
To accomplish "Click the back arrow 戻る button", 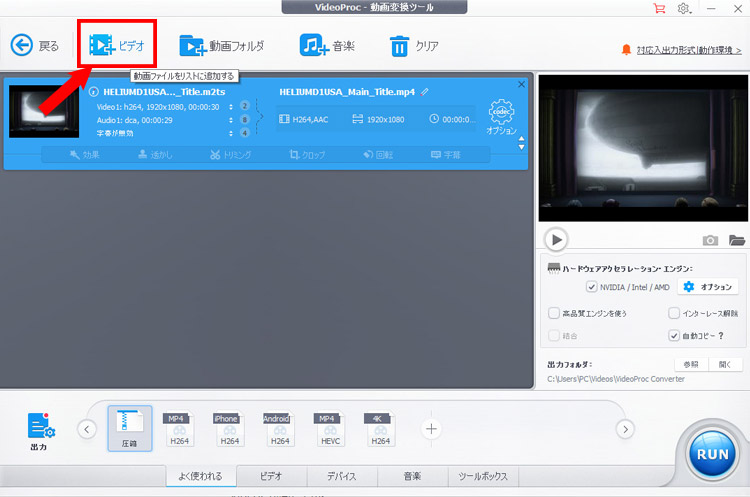I will click(34, 46).
